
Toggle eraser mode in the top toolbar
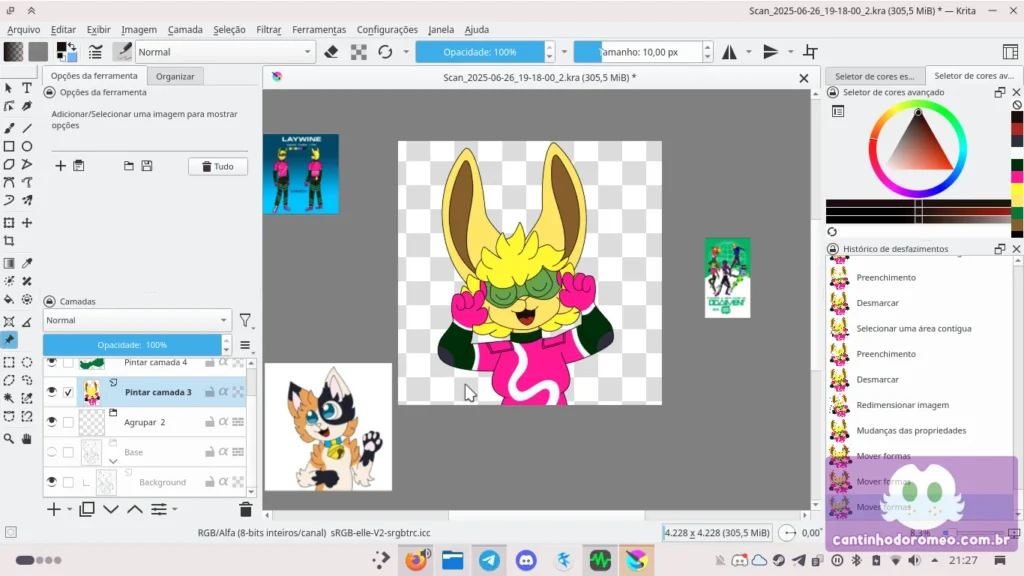click(x=331, y=52)
